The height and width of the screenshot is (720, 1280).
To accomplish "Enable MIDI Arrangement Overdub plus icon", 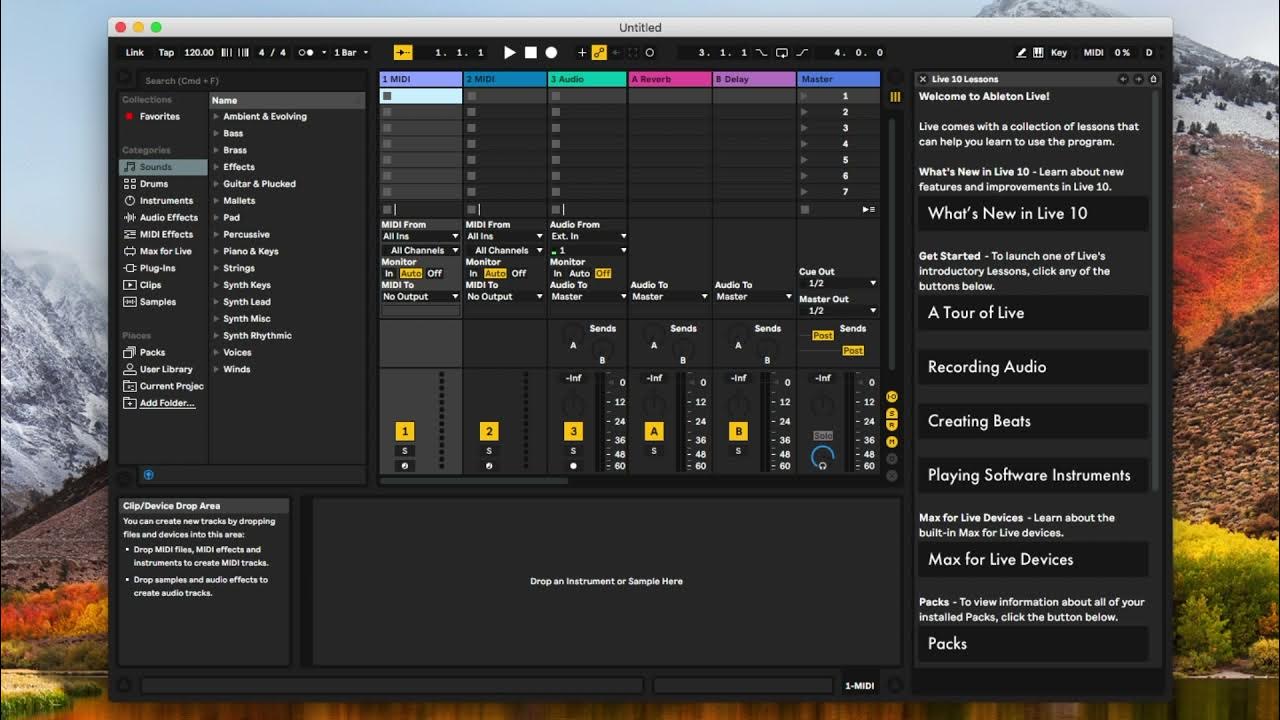I will point(582,52).
